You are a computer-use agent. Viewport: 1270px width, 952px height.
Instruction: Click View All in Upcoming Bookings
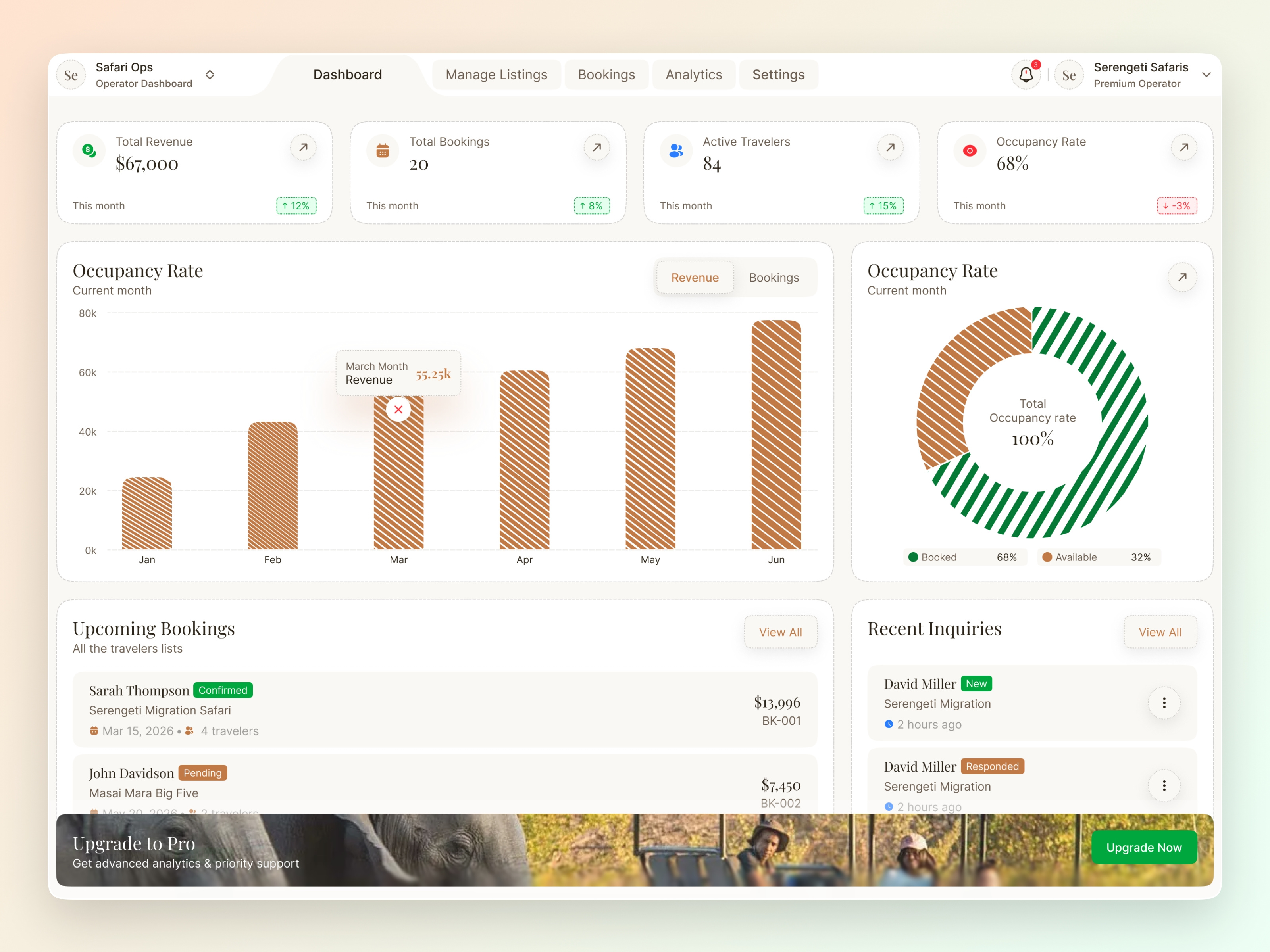780,632
